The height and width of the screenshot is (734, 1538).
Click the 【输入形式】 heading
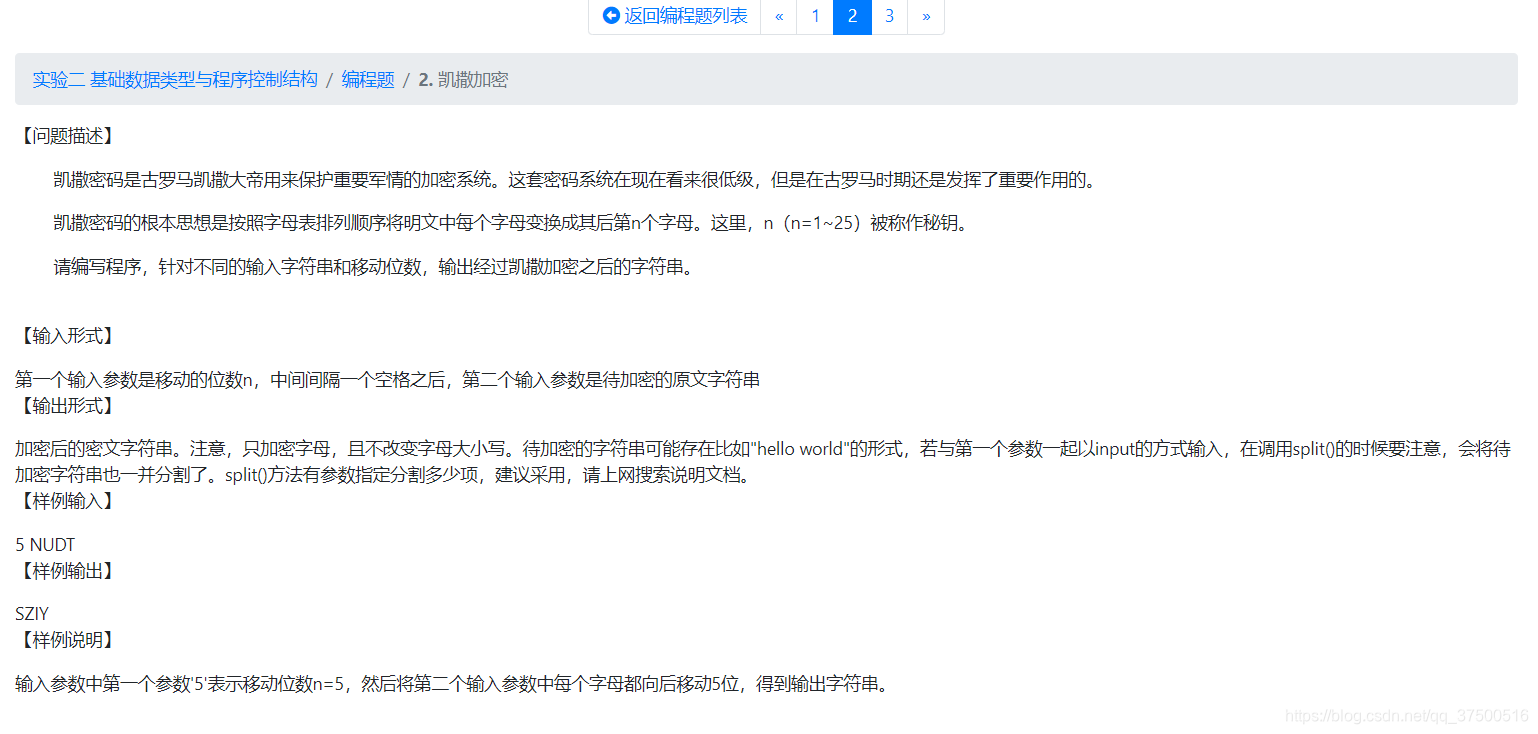tap(67, 336)
